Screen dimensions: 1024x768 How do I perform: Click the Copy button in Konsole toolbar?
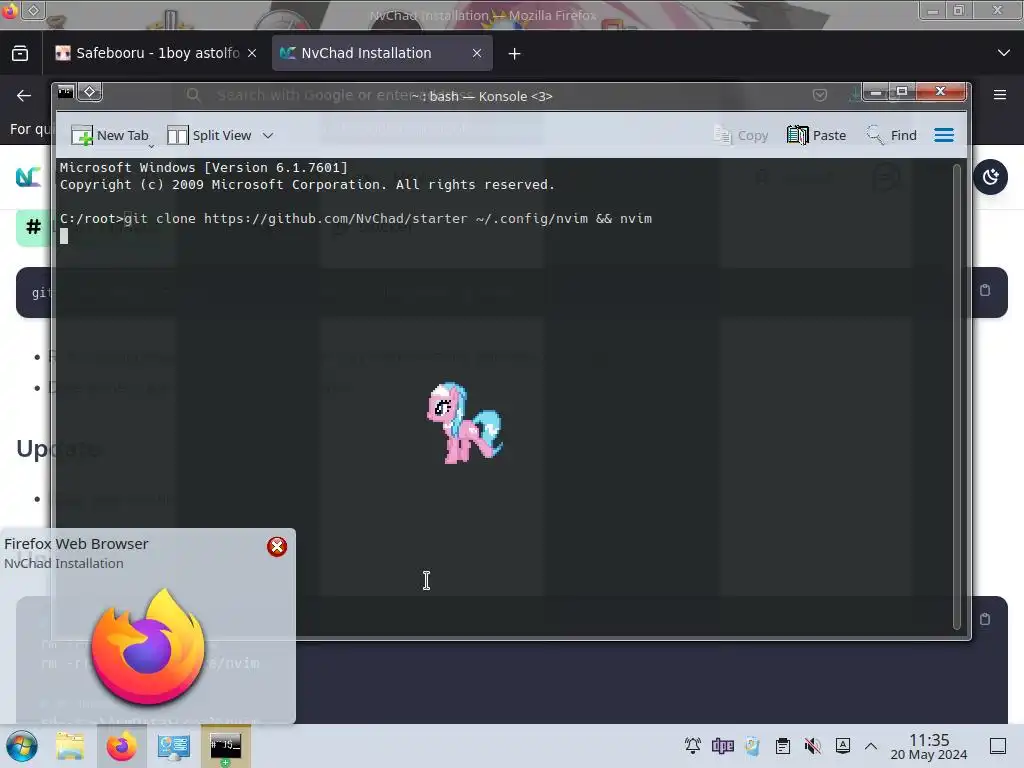tap(741, 135)
